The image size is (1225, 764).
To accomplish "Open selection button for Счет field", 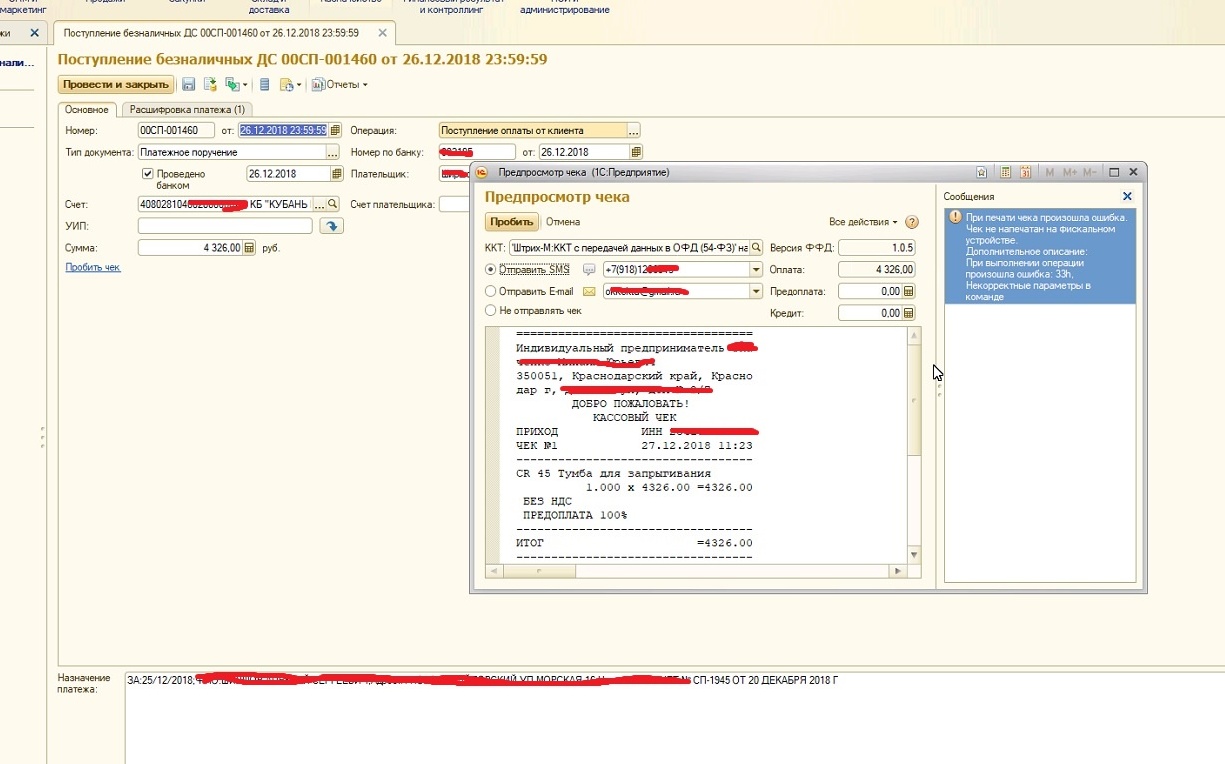I will (x=320, y=204).
